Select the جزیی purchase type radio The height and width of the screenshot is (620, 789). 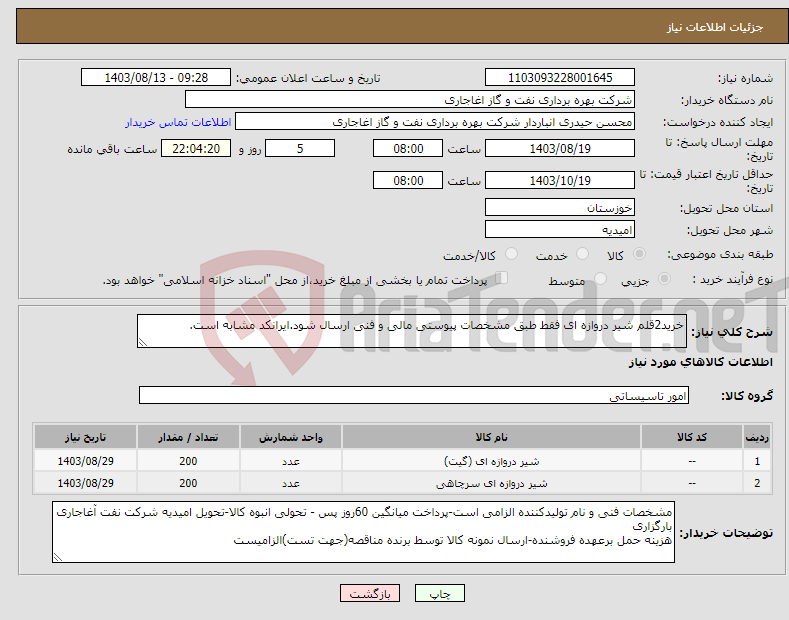point(664,278)
